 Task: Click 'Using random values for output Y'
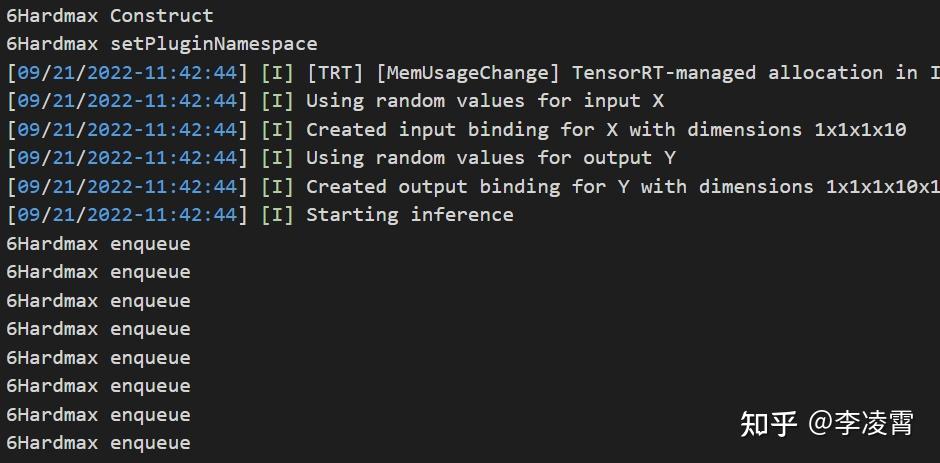pyautogui.click(x=490, y=158)
